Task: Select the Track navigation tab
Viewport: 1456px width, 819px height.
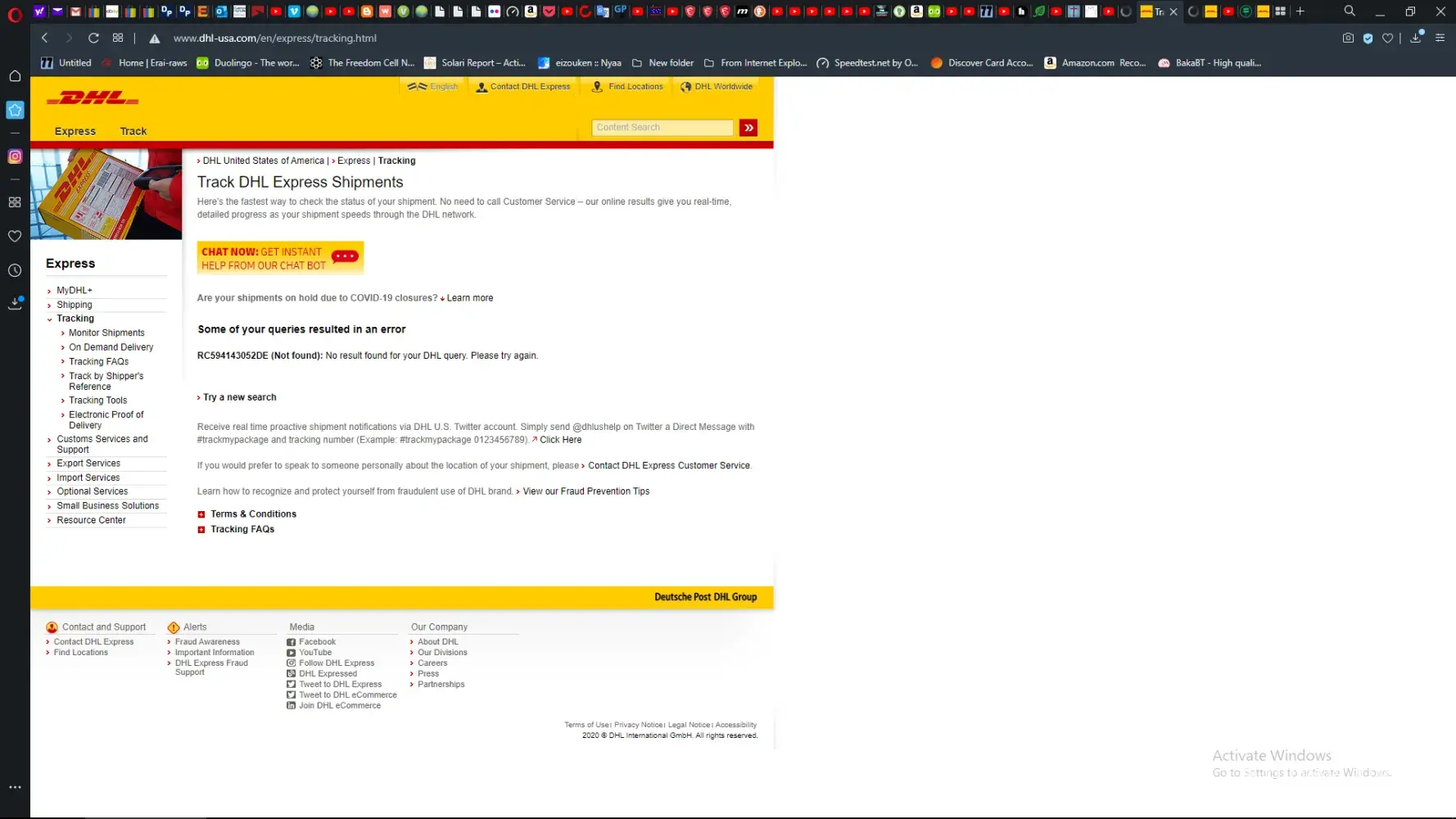Action: (133, 131)
